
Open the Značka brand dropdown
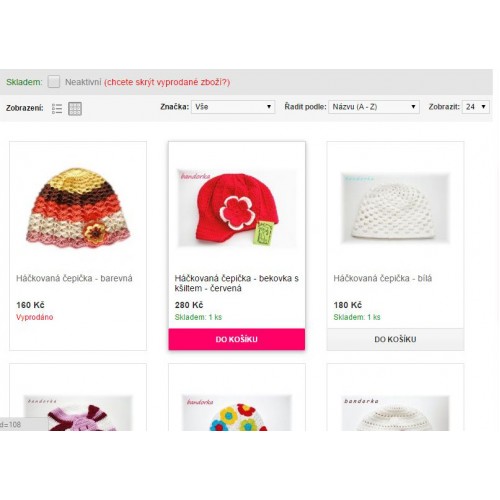[x=233, y=107]
